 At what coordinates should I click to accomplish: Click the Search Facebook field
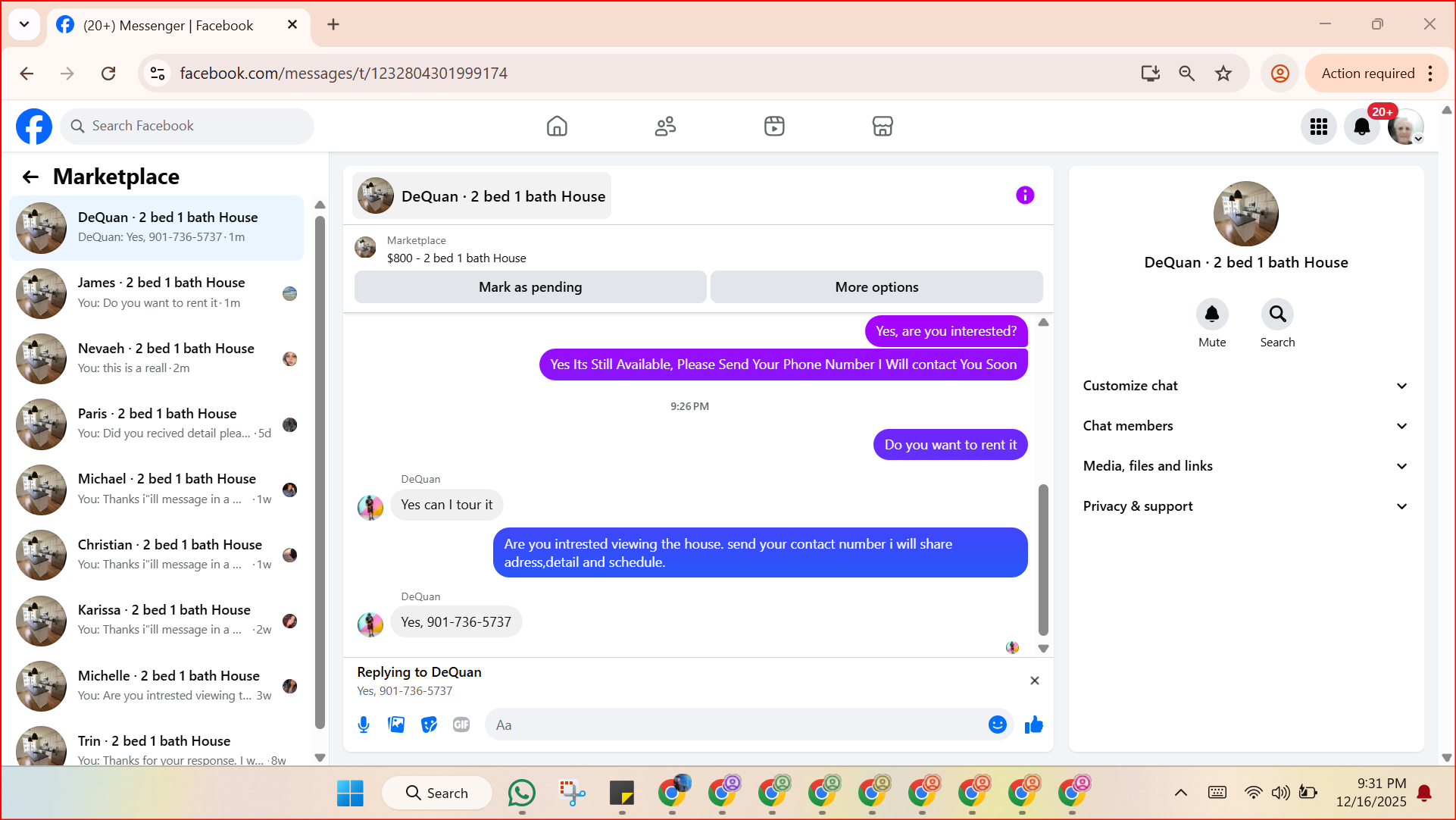(187, 126)
